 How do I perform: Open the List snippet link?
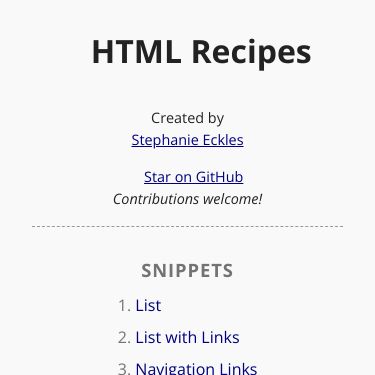pos(148,305)
